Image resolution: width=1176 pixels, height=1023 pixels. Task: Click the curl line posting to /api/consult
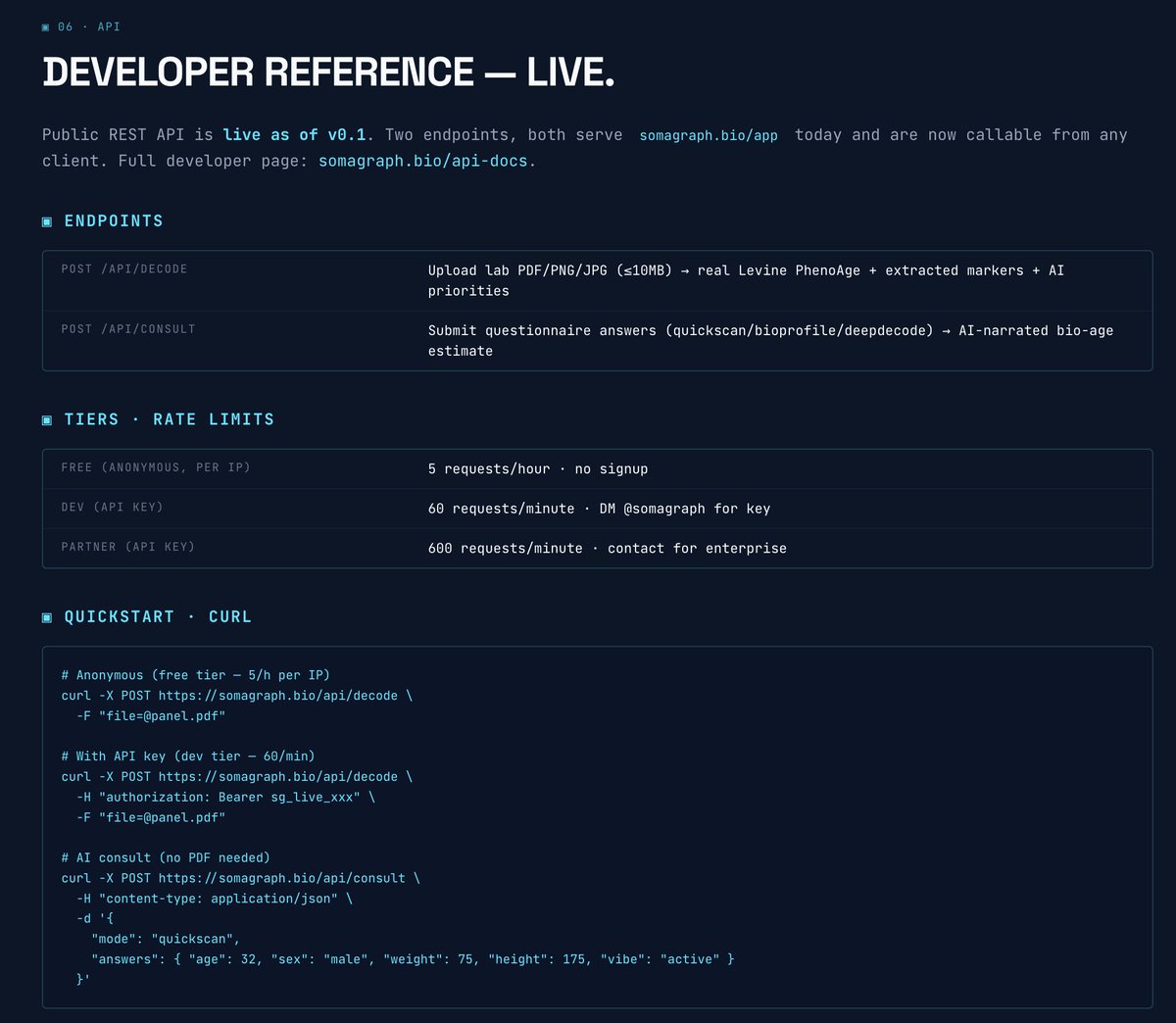[240, 878]
